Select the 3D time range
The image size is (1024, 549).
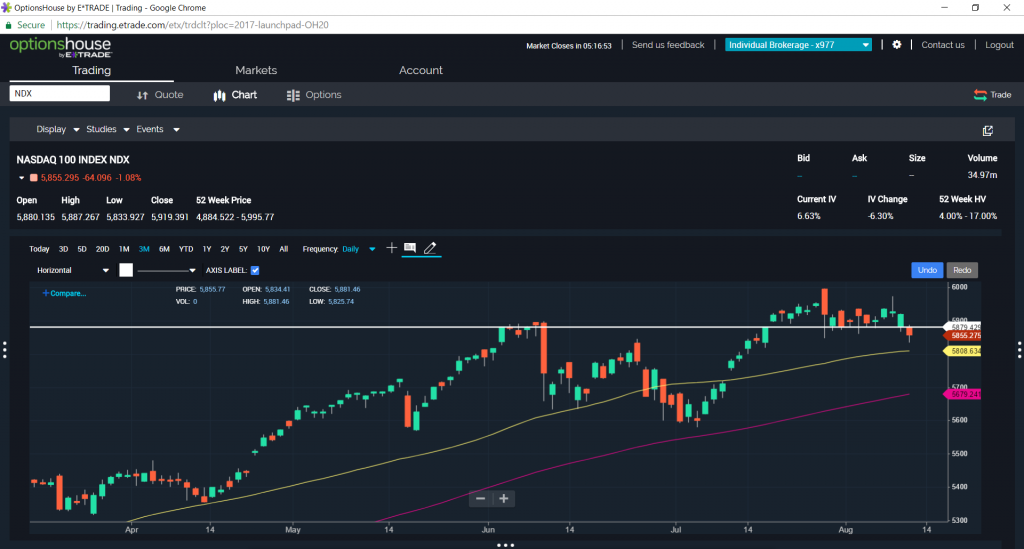click(x=63, y=249)
